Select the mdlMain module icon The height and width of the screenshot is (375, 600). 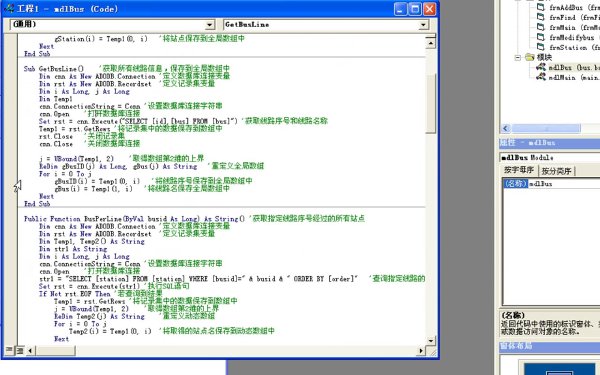[x=541, y=77]
